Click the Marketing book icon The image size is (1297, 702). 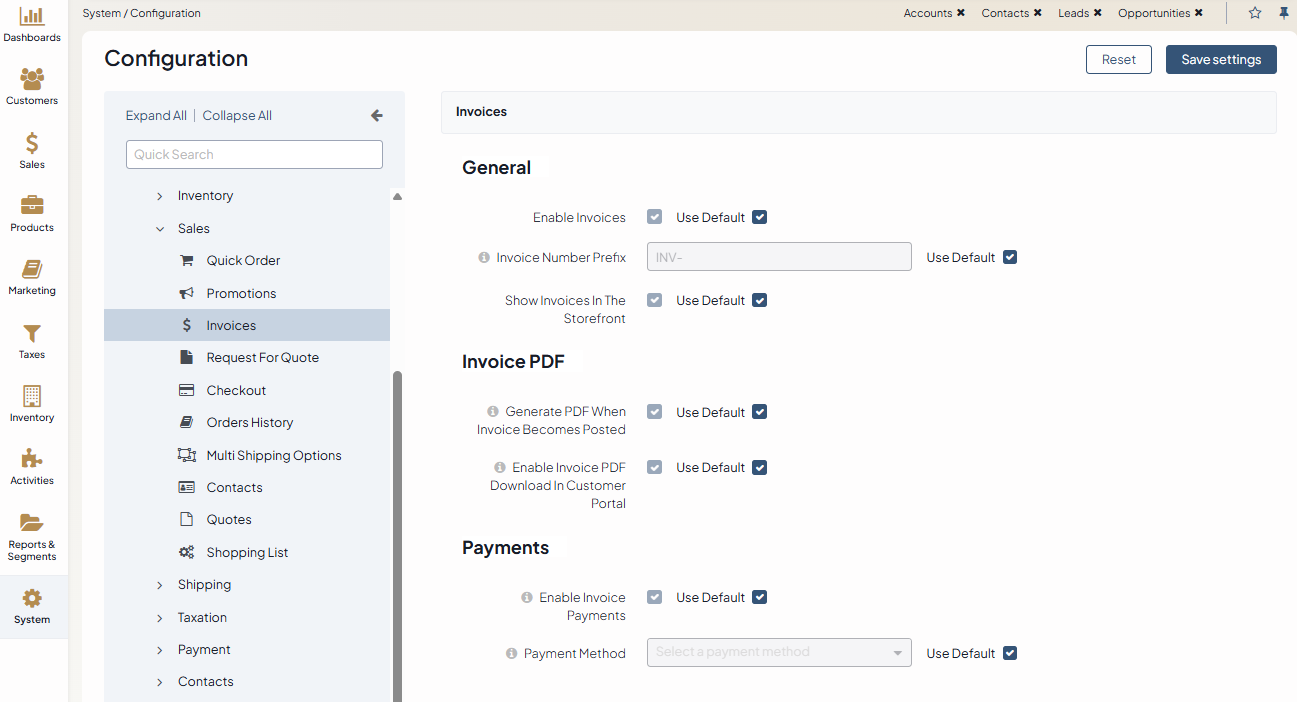pos(32,270)
